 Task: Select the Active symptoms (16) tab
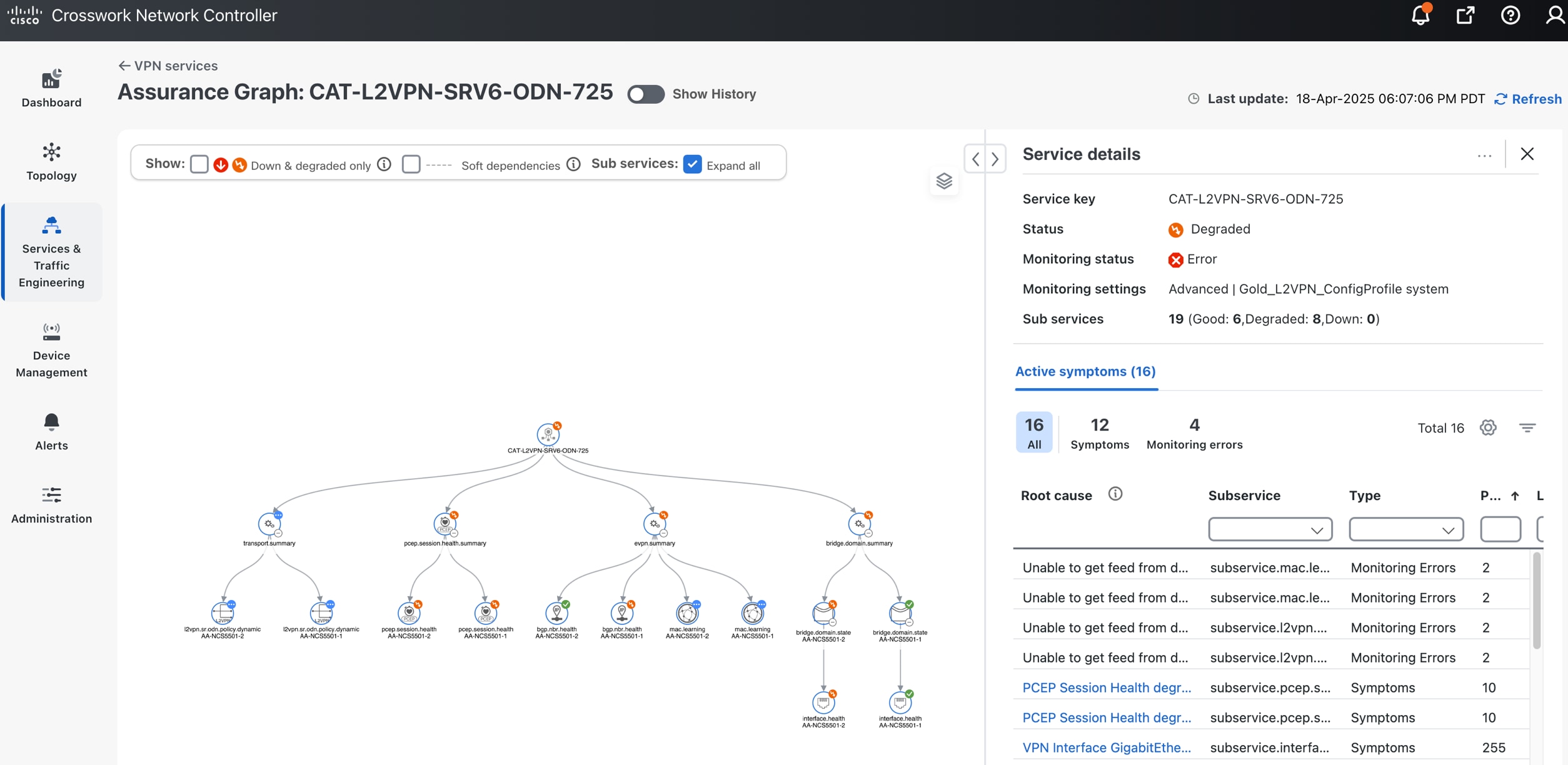(1085, 371)
